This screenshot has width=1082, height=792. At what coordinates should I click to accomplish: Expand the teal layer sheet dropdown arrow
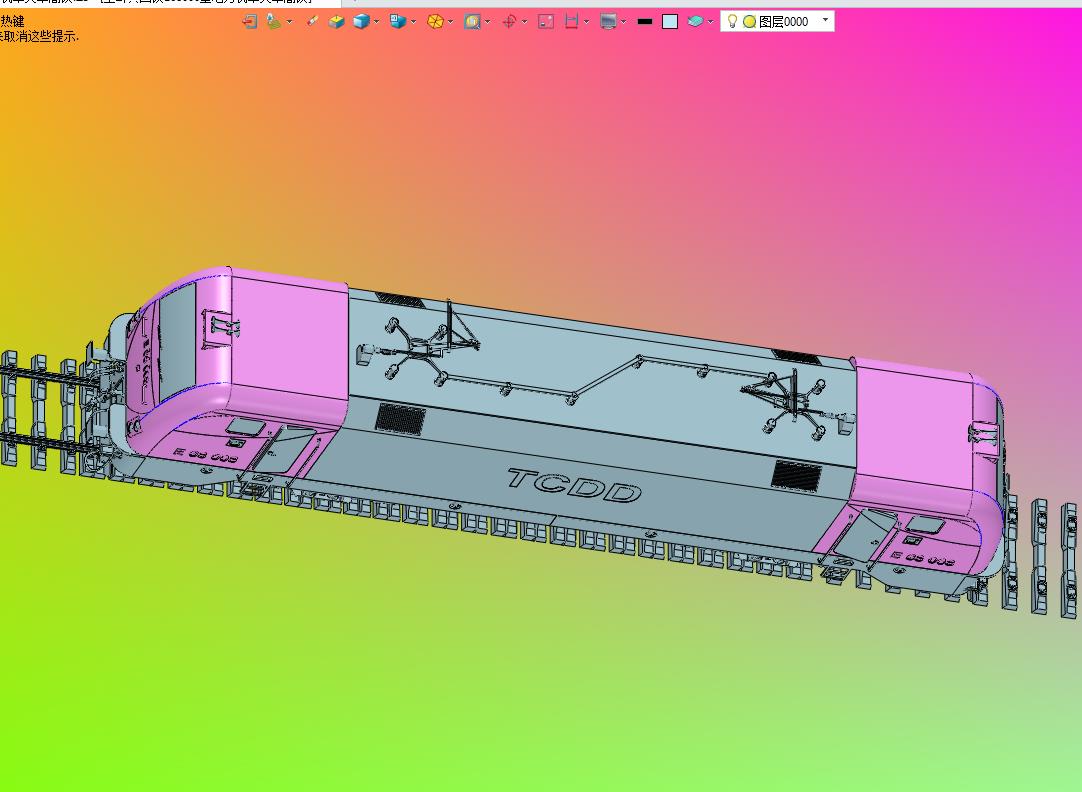(710, 22)
